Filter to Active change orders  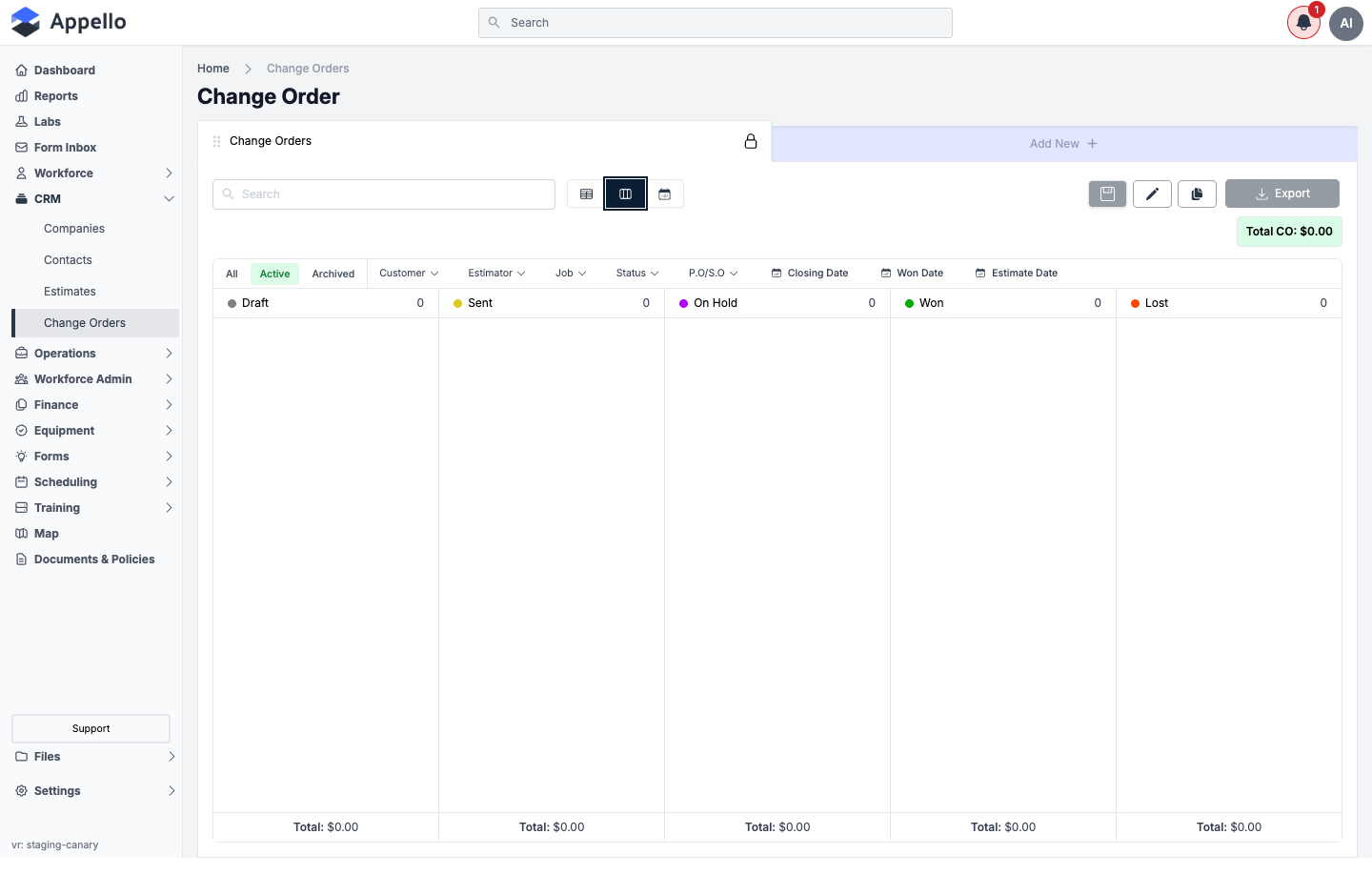[x=274, y=274]
